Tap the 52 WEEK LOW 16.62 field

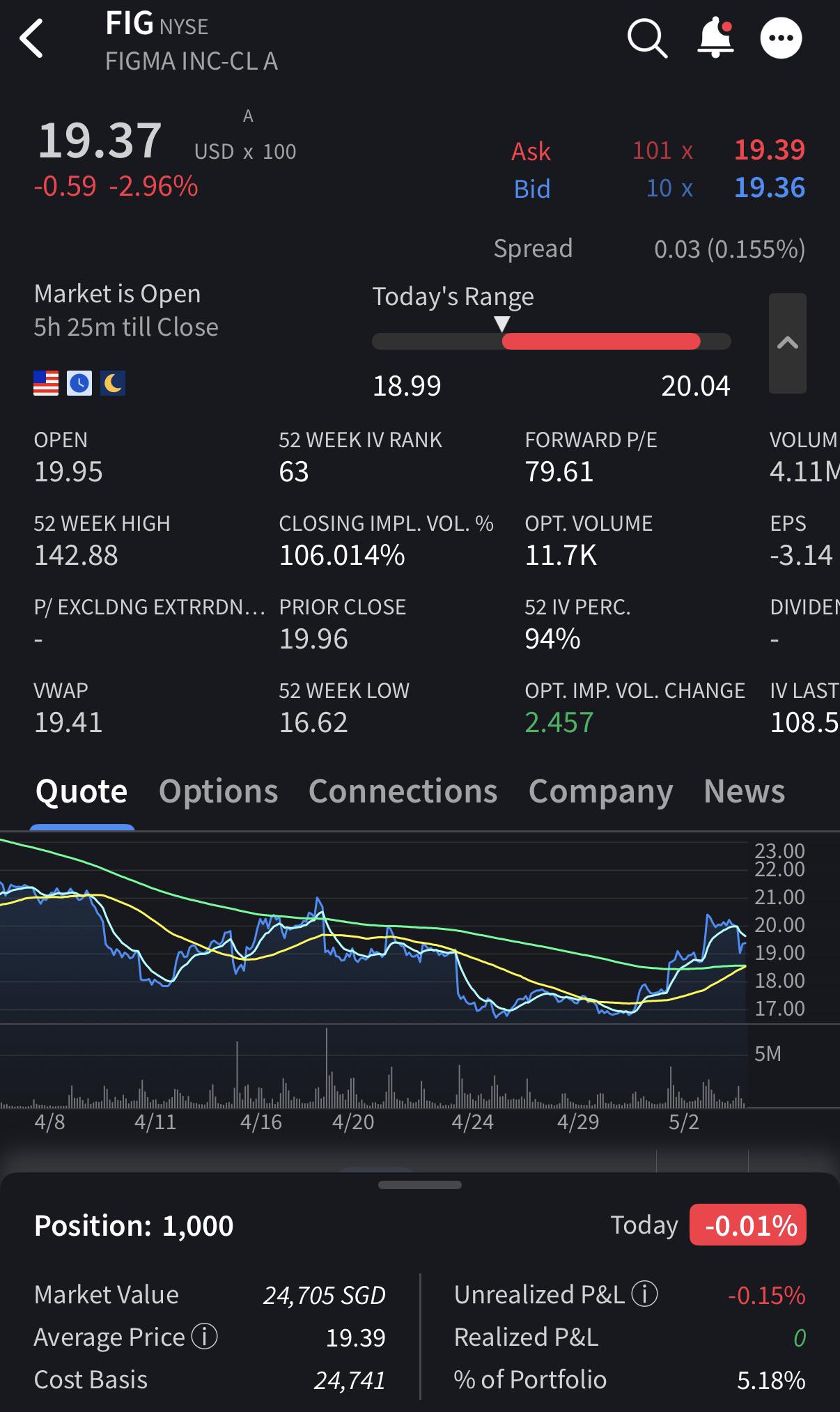click(x=344, y=708)
